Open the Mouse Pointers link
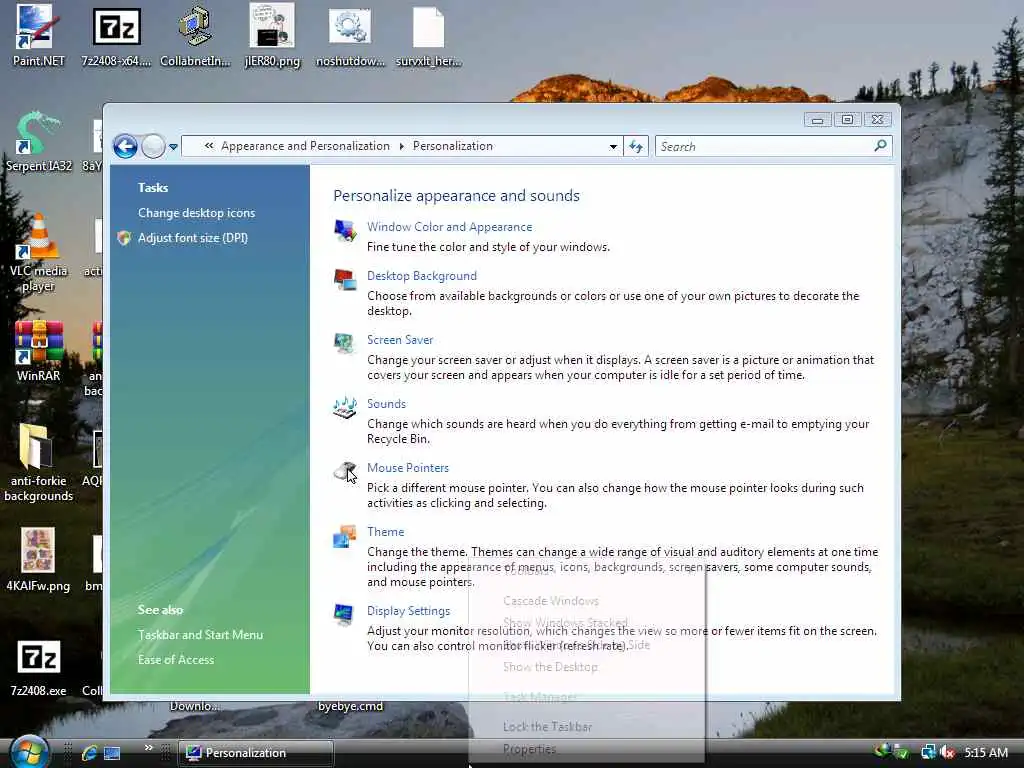Screen dimensions: 1024x768 408,468
